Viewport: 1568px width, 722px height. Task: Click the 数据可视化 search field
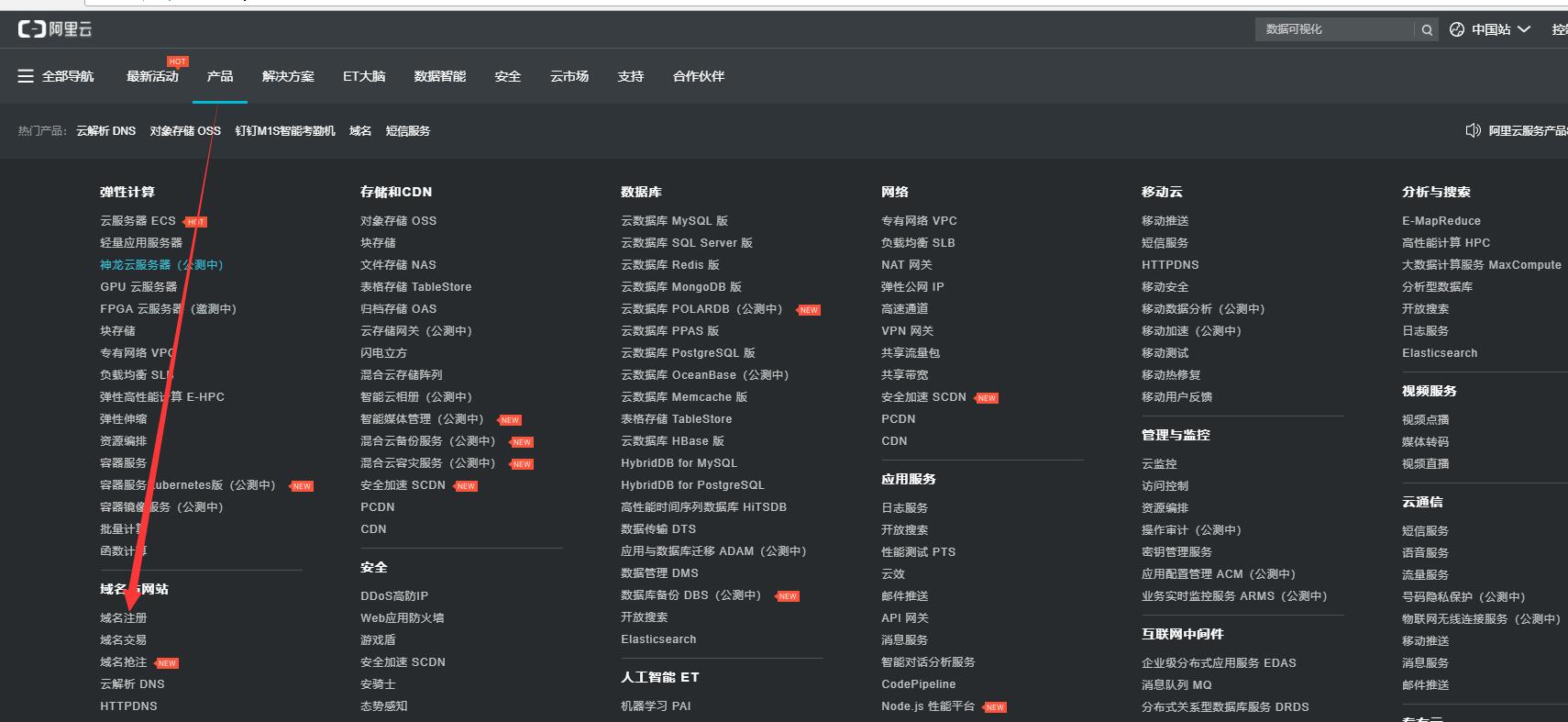[1335, 29]
